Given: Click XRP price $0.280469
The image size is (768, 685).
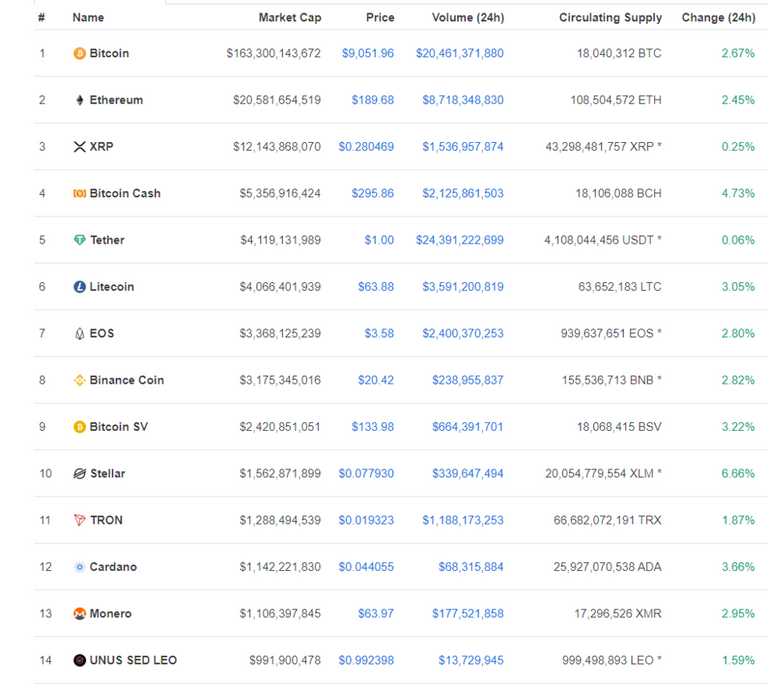Looking at the screenshot, I should (x=366, y=147).
